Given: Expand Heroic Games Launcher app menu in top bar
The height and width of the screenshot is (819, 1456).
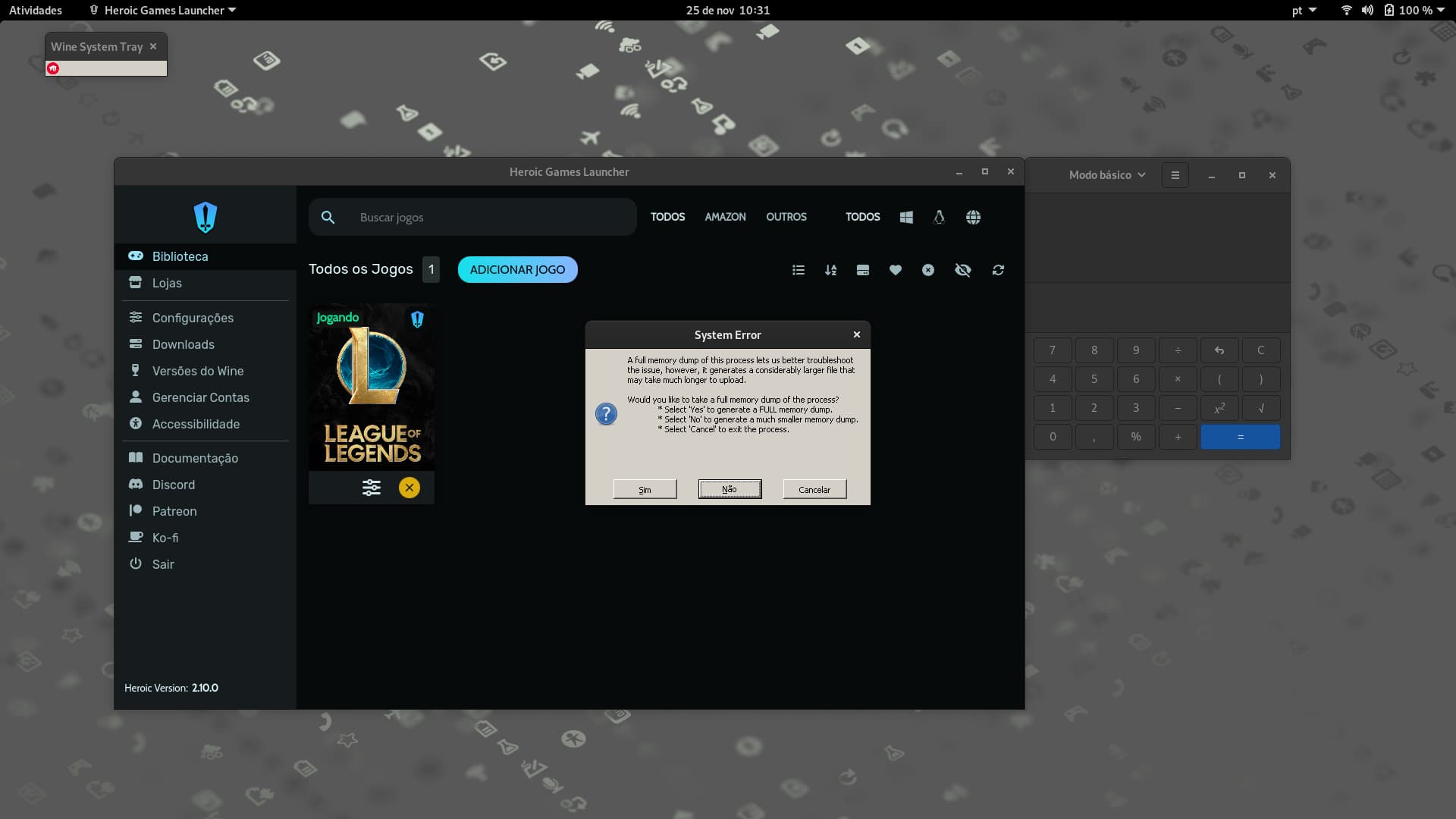Looking at the screenshot, I should click(x=163, y=11).
